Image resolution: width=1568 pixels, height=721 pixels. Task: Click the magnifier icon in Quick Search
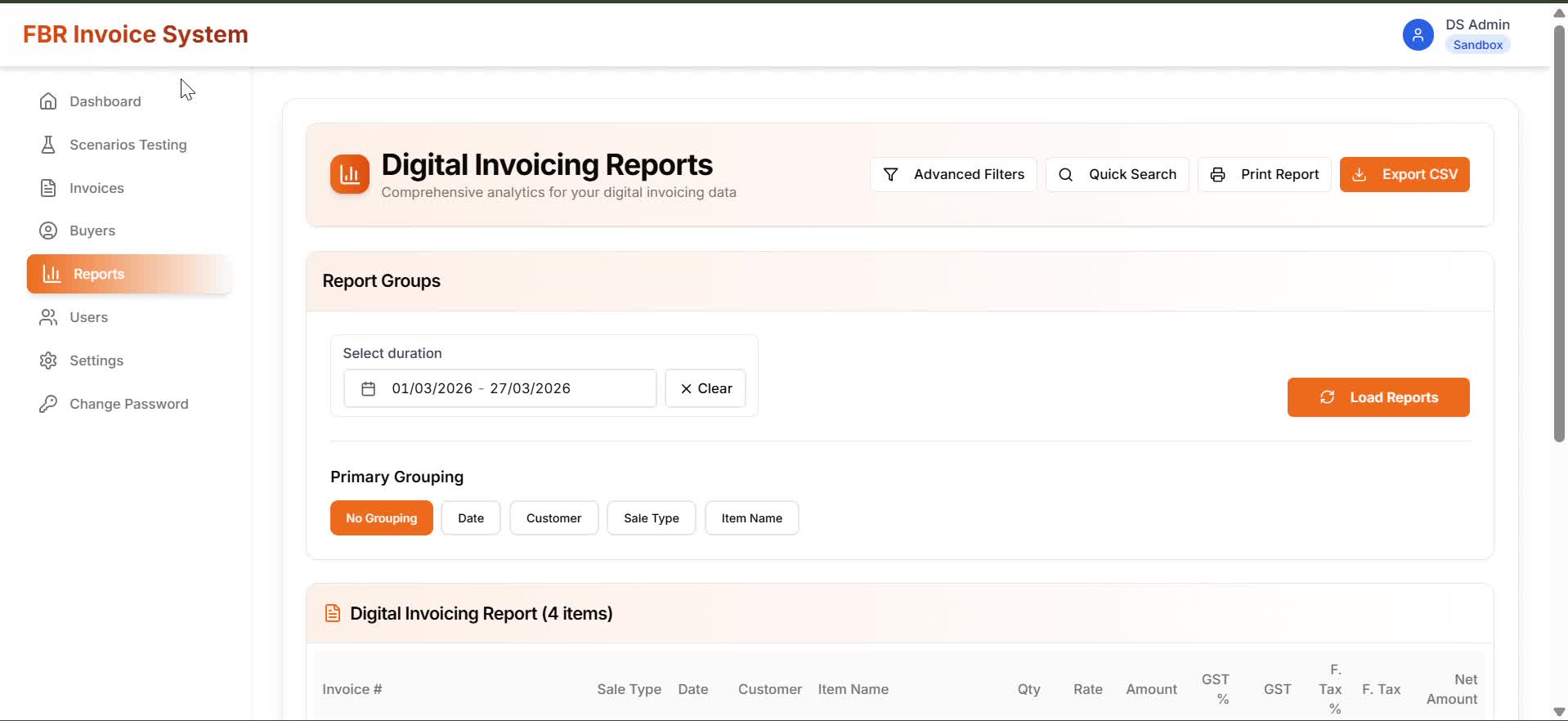(1066, 174)
